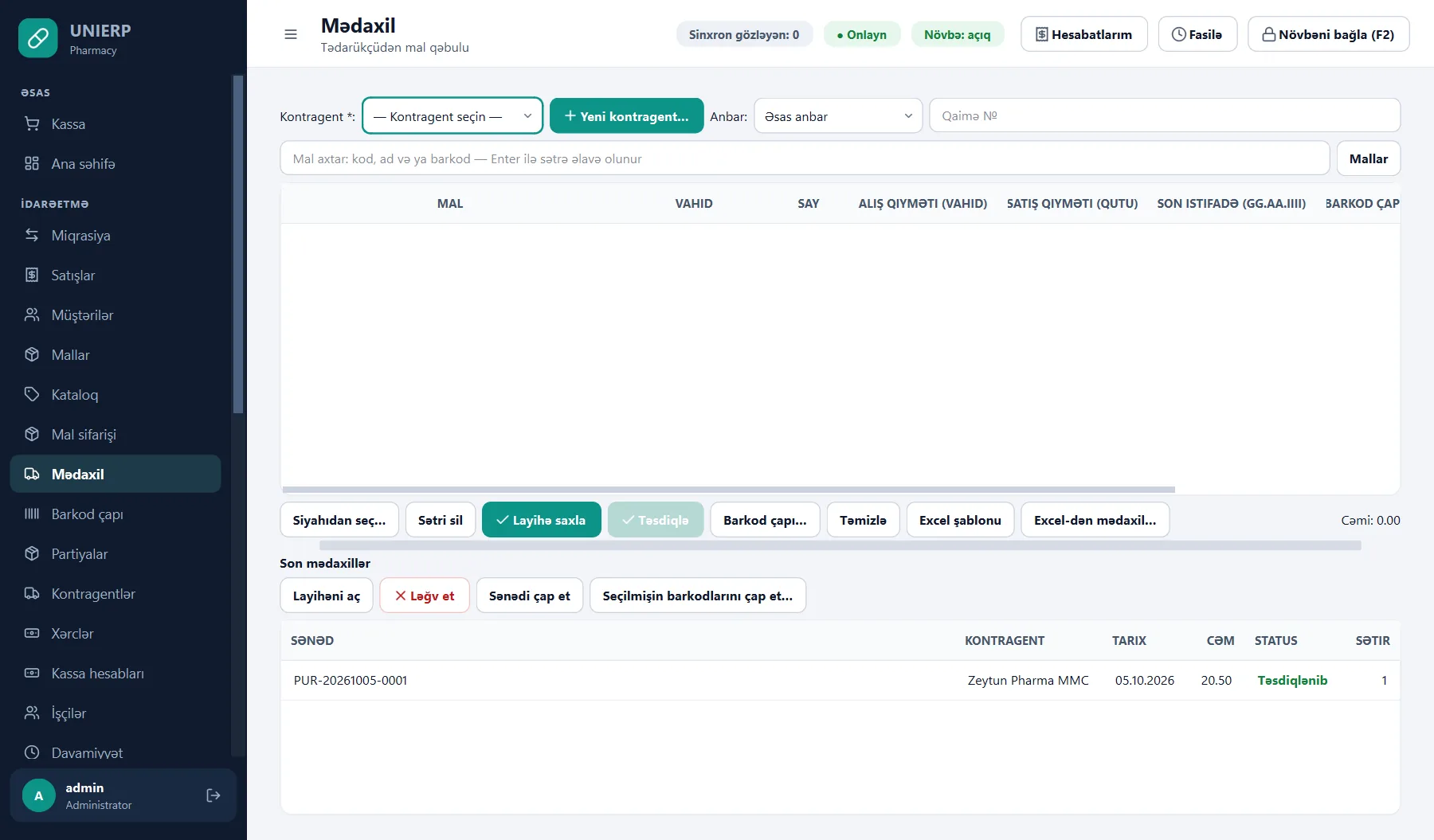Click the logout icon beside admin
1434x840 pixels.
pyautogui.click(x=213, y=795)
